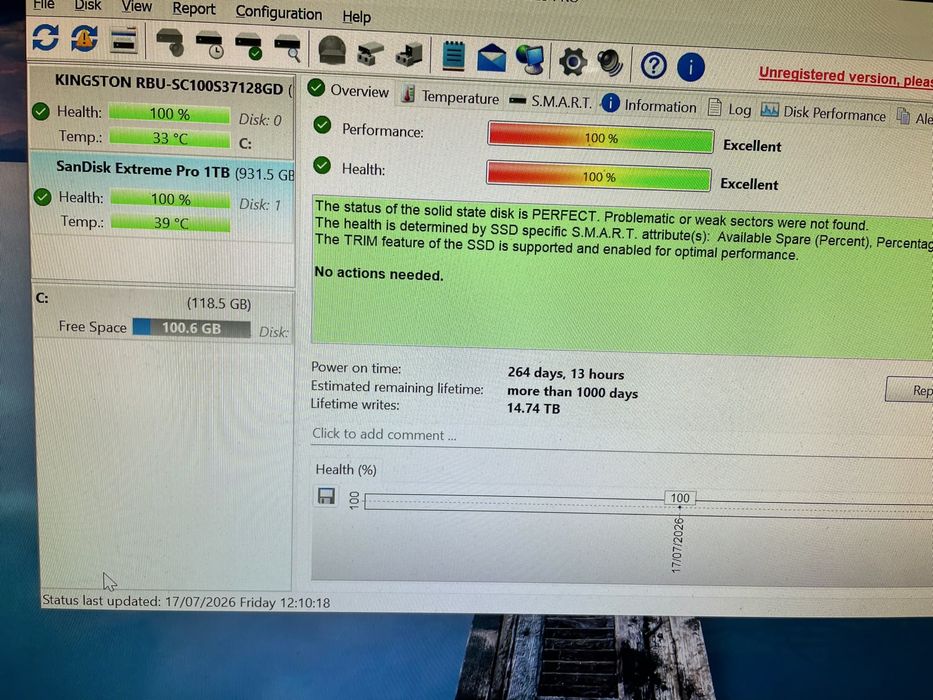Click the overview Health 100 % gradient bar

click(x=599, y=176)
